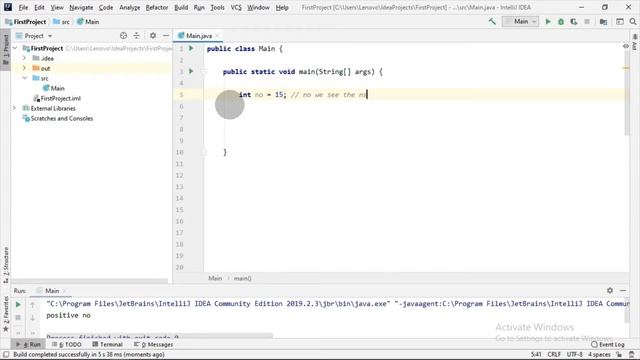640x360 pixels.
Task: Open the Terminal tool window
Action: pyautogui.click(x=107, y=344)
